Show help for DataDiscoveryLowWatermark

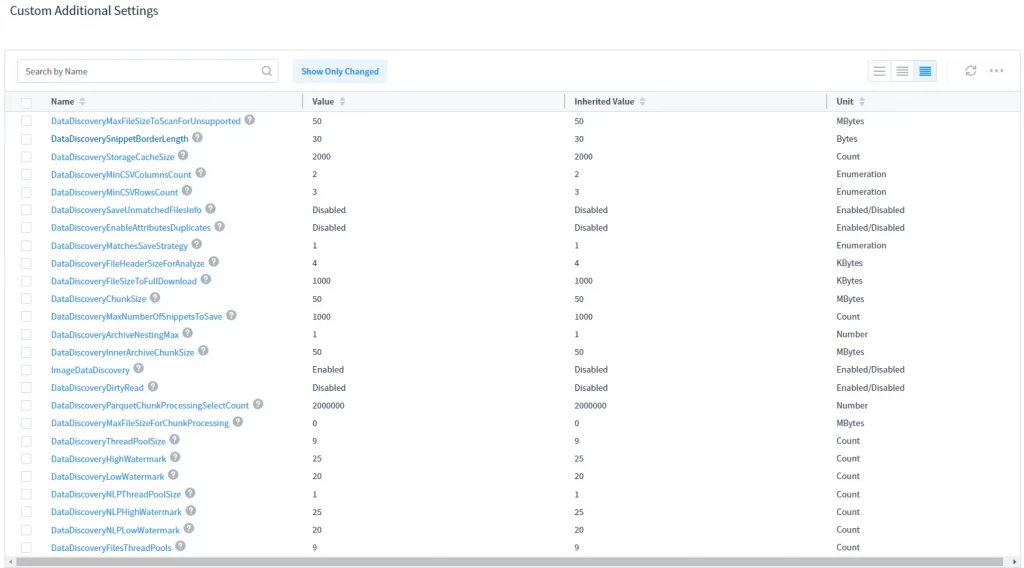point(173,475)
